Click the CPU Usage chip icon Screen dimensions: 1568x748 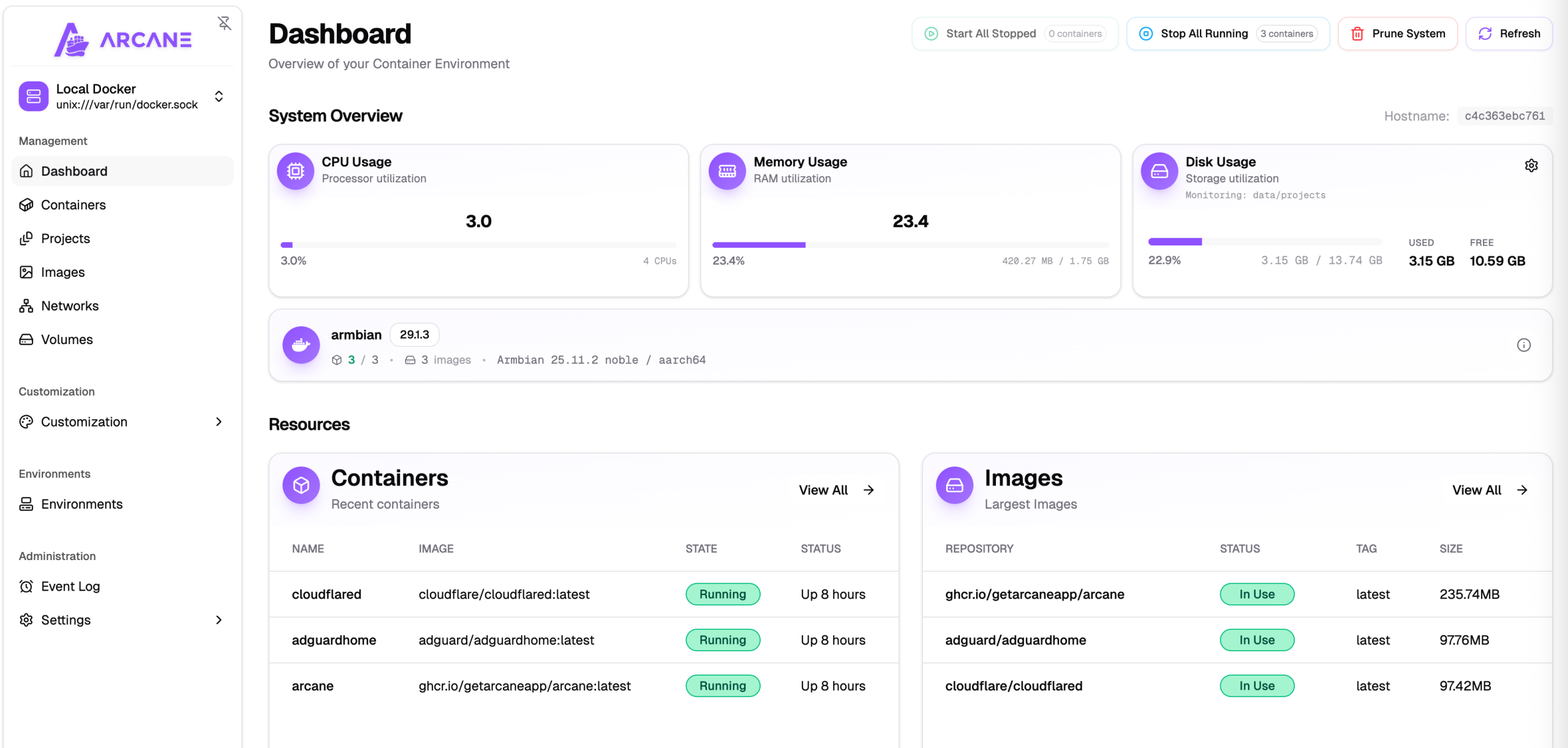coord(295,171)
